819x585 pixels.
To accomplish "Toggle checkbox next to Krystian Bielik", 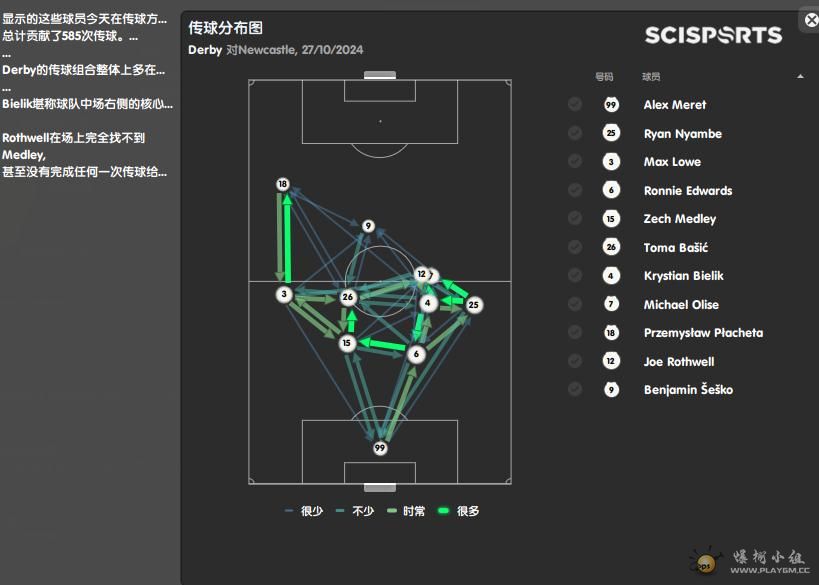I will [575, 275].
